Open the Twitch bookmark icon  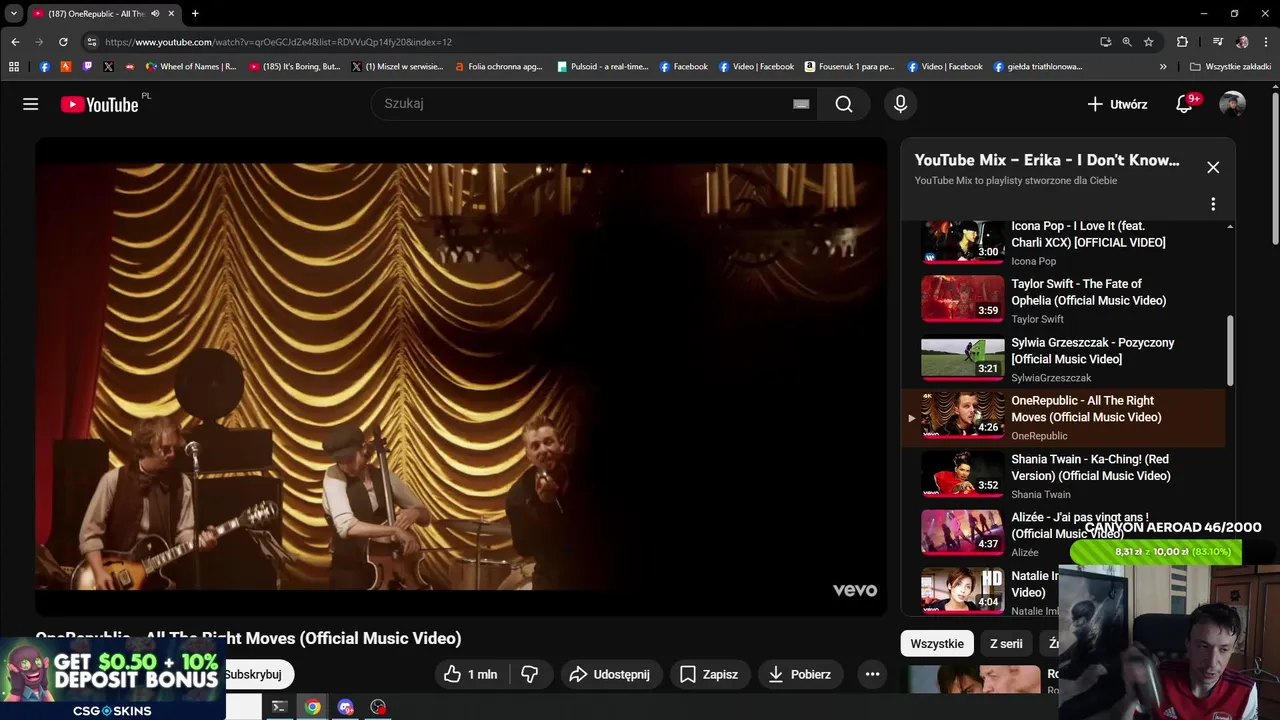coord(87,67)
